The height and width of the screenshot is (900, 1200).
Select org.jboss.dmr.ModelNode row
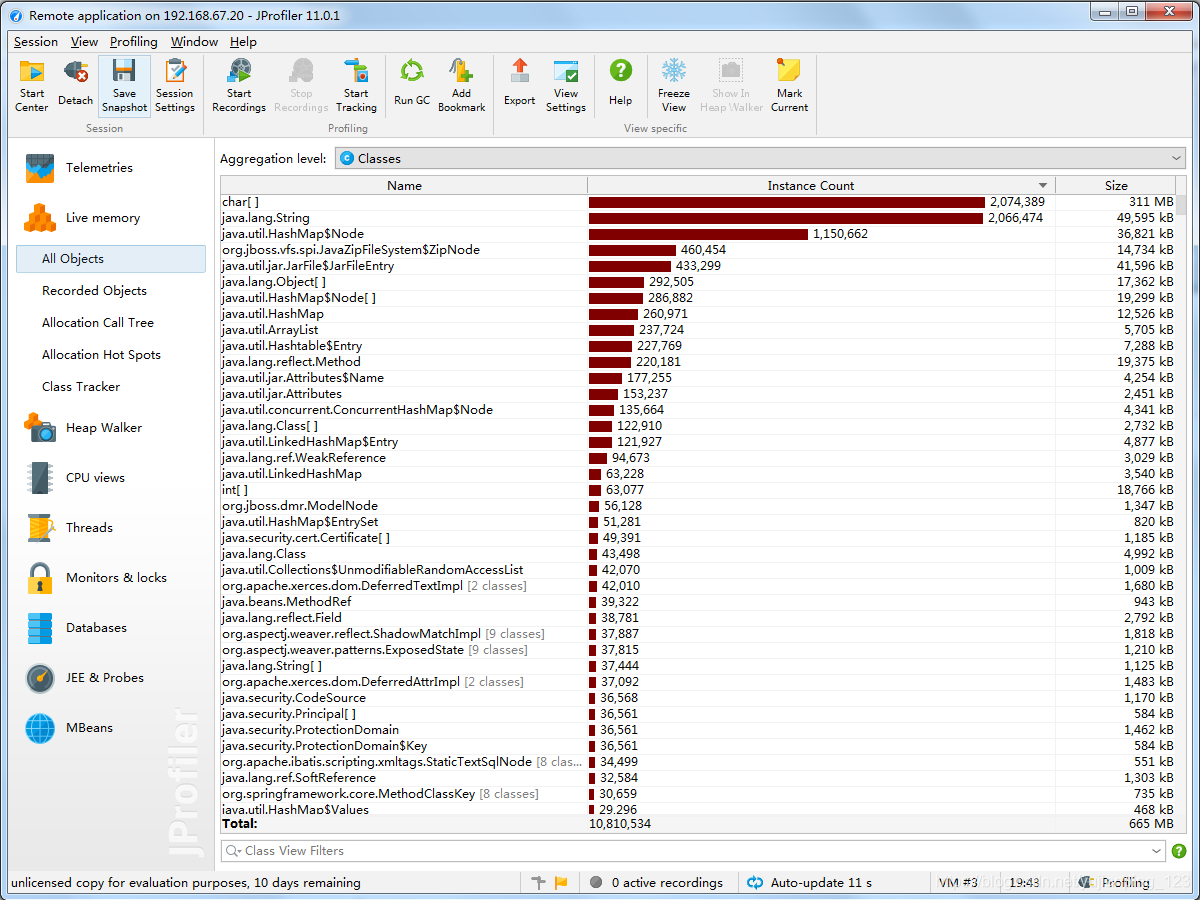pos(698,506)
